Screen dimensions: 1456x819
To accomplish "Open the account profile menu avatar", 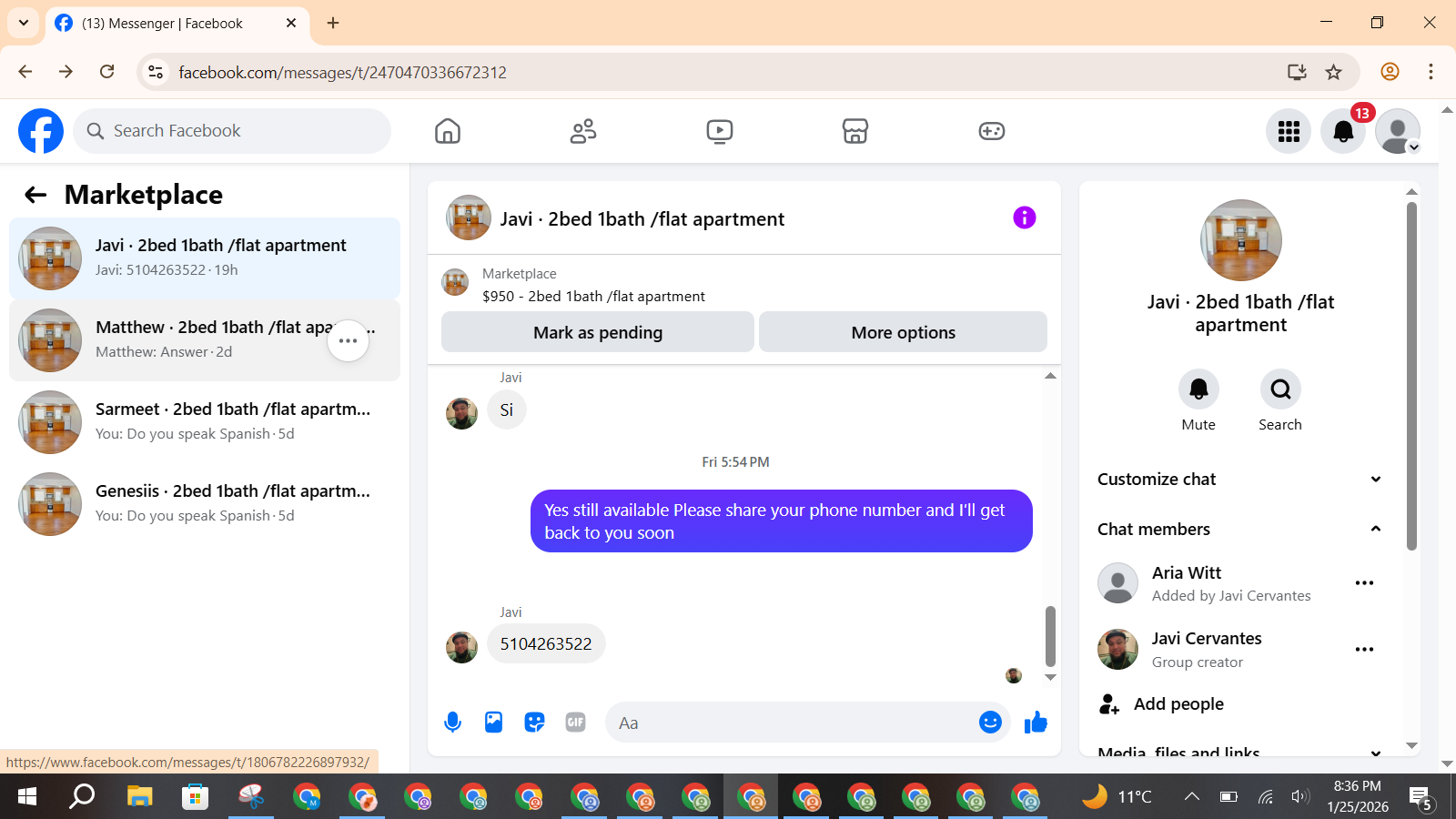I will 1398,131.
